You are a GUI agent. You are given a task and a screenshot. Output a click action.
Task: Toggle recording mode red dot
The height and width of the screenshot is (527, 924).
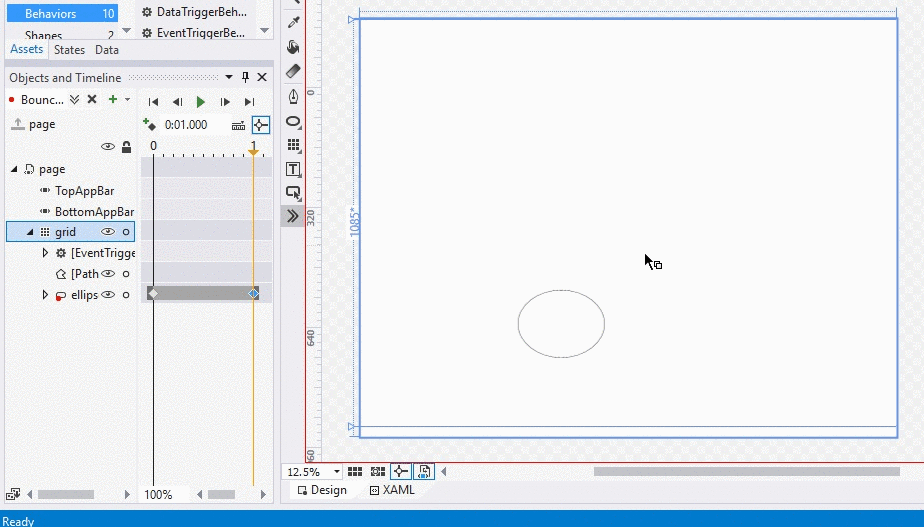point(11,100)
